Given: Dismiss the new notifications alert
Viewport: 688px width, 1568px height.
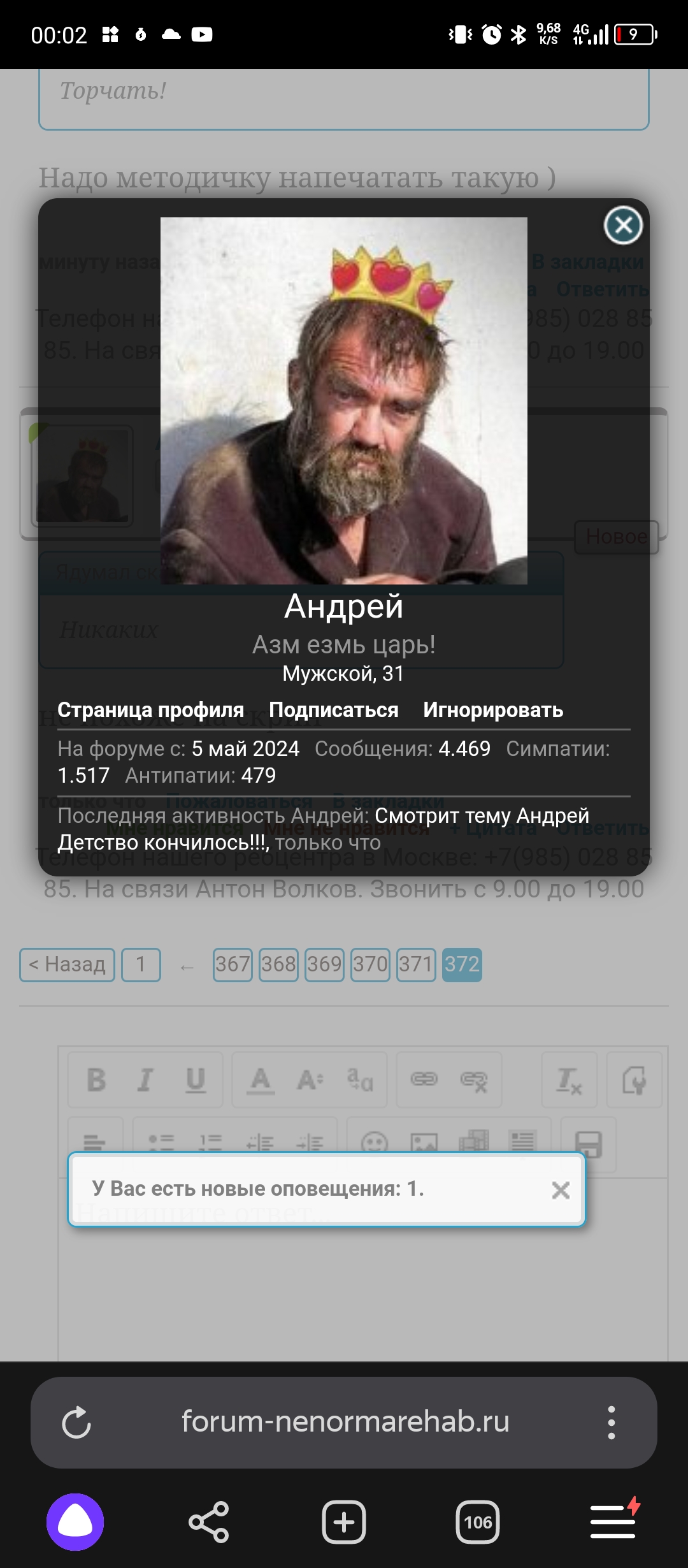Looking at the screenshot, I should pos(561,1190).
